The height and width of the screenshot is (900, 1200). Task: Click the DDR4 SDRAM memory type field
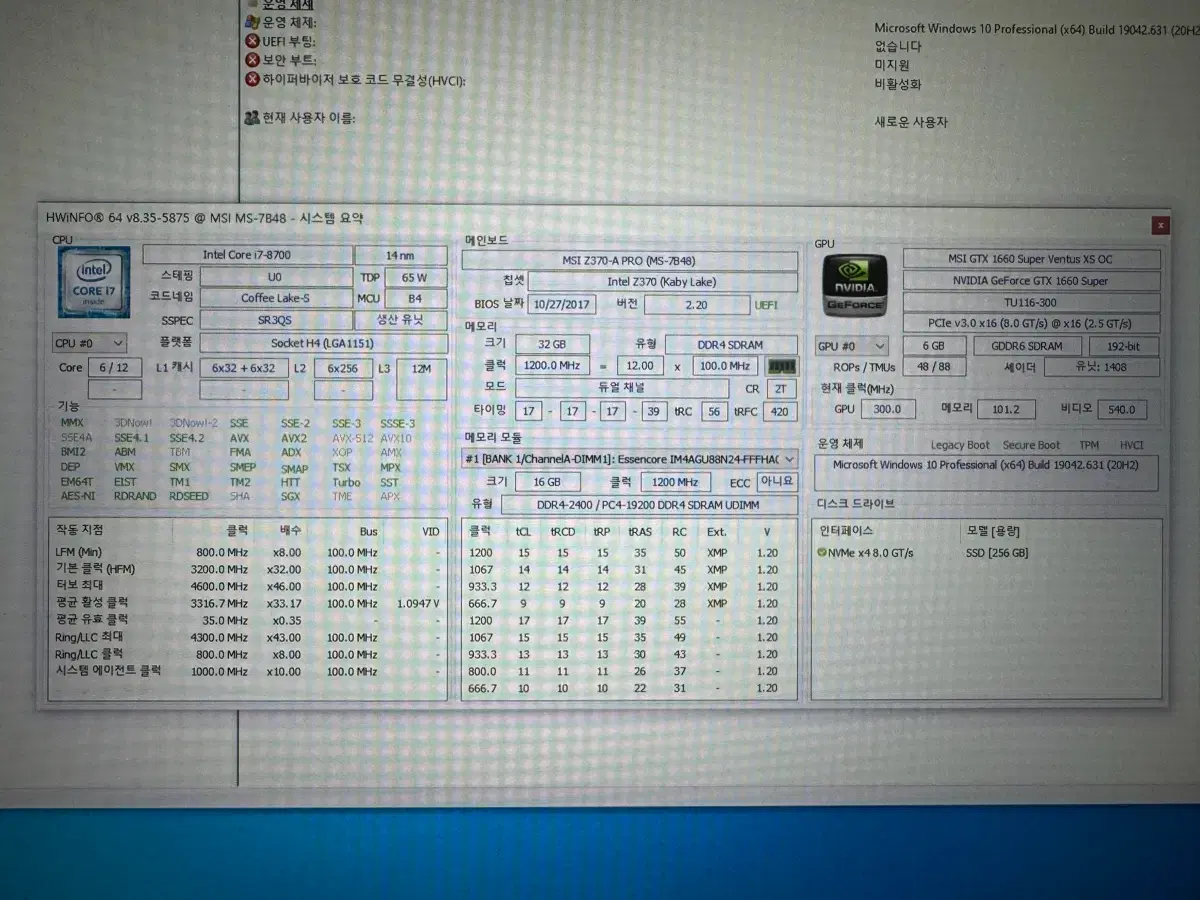click(x=731, y=345)
